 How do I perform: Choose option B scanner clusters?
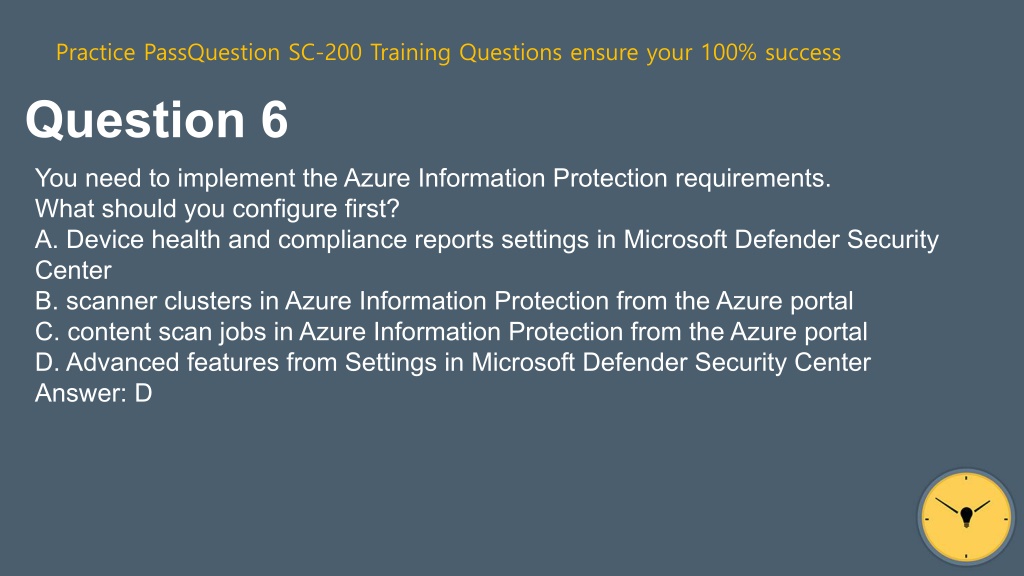tap(444, 301)
